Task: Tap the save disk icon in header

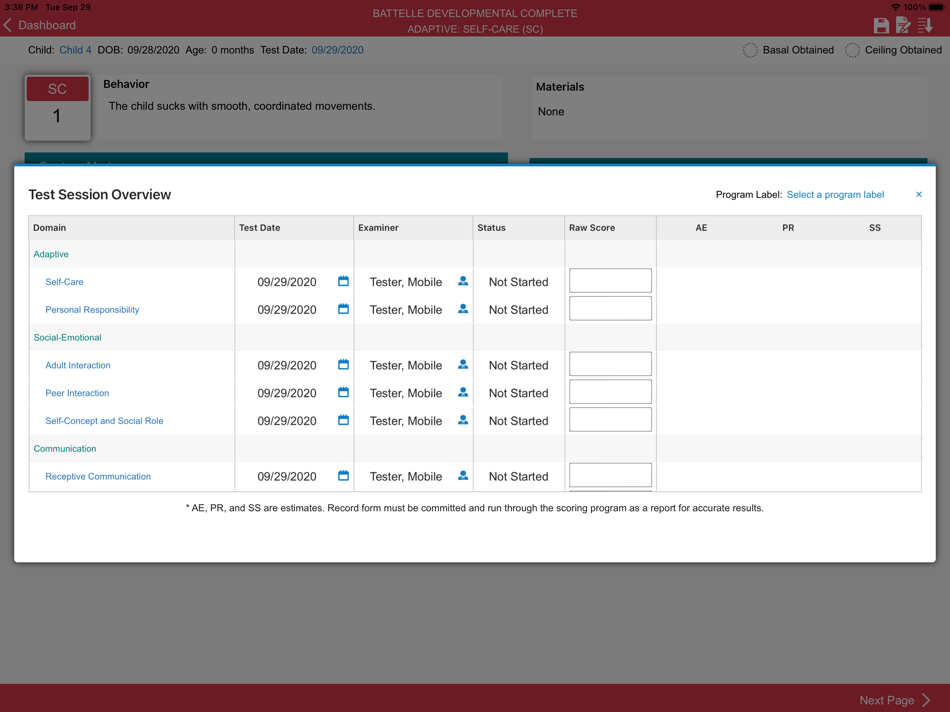Action: click(881, 25)
